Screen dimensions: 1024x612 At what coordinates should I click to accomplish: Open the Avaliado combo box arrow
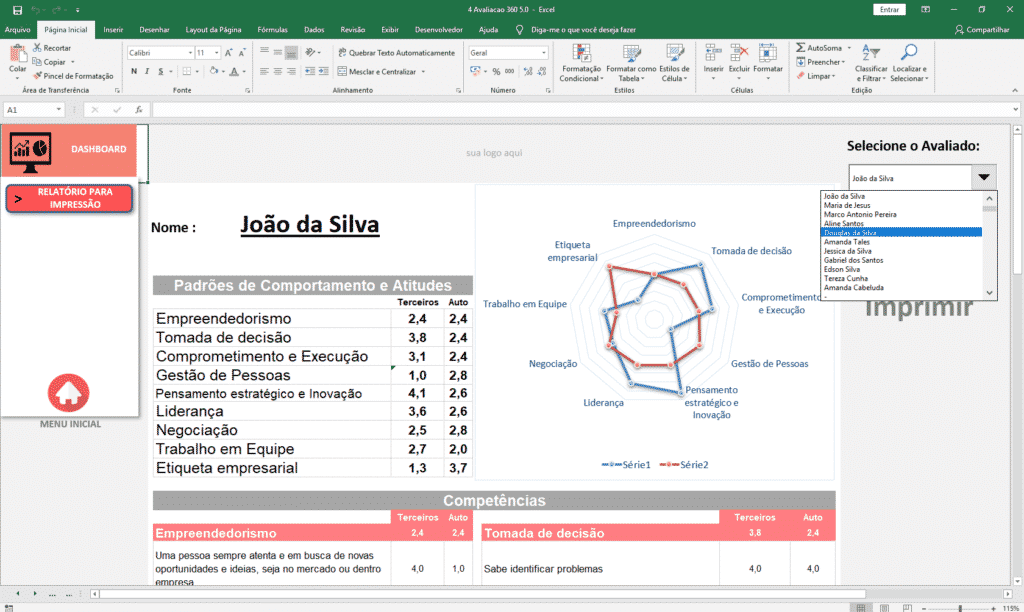[x=984, y=178]
